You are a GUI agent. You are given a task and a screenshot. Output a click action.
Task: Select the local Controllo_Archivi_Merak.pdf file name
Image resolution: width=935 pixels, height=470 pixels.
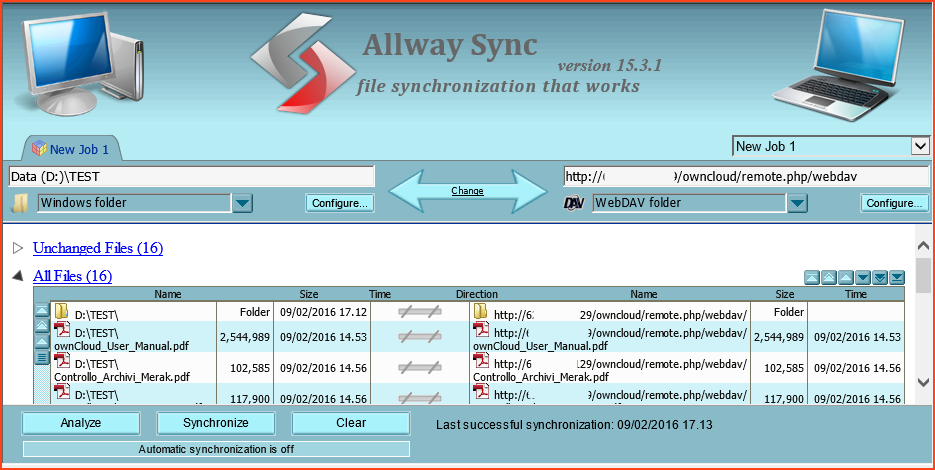(122, 377)
